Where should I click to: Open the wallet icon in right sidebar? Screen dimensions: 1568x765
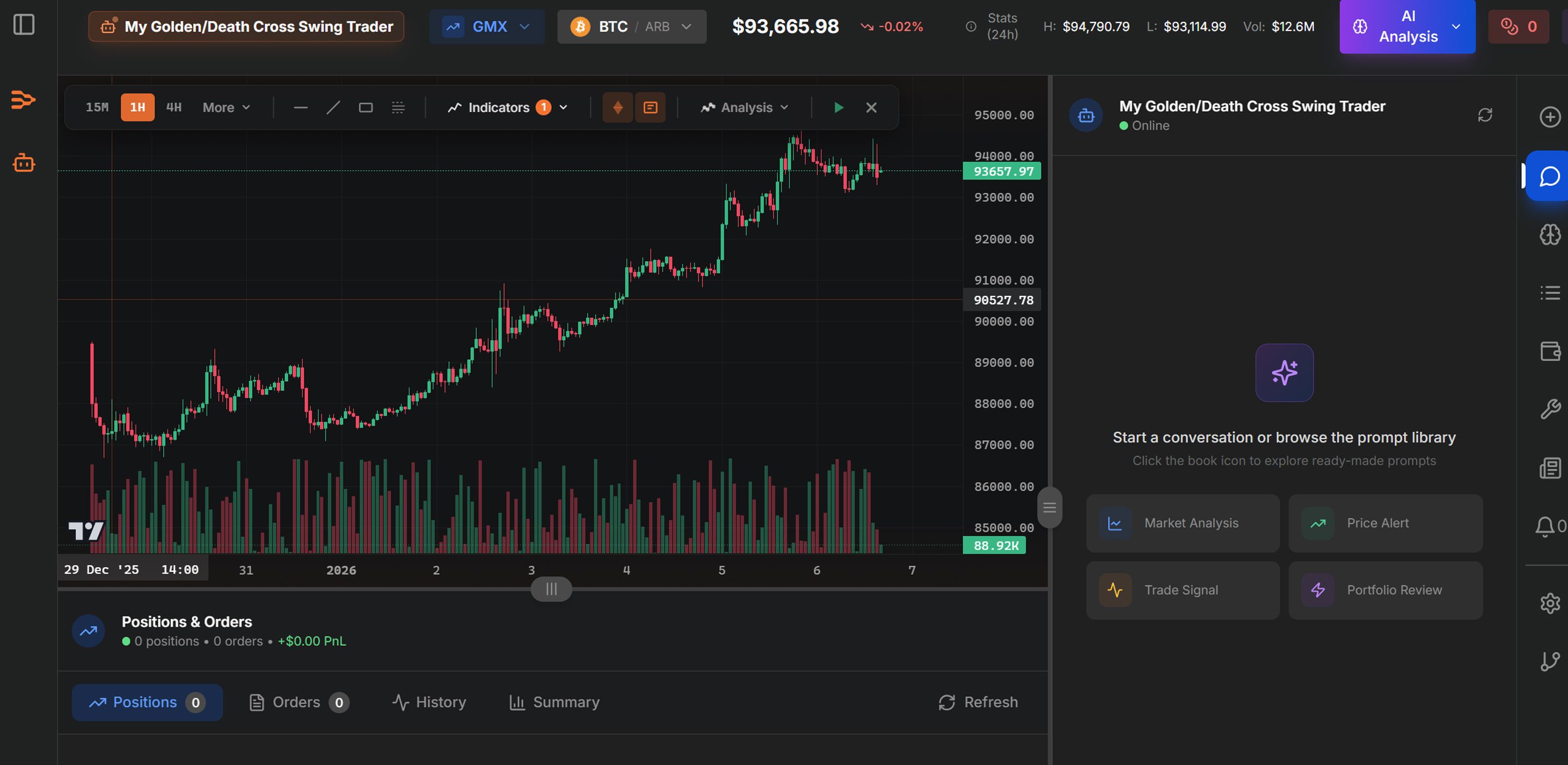(1550, 351)
